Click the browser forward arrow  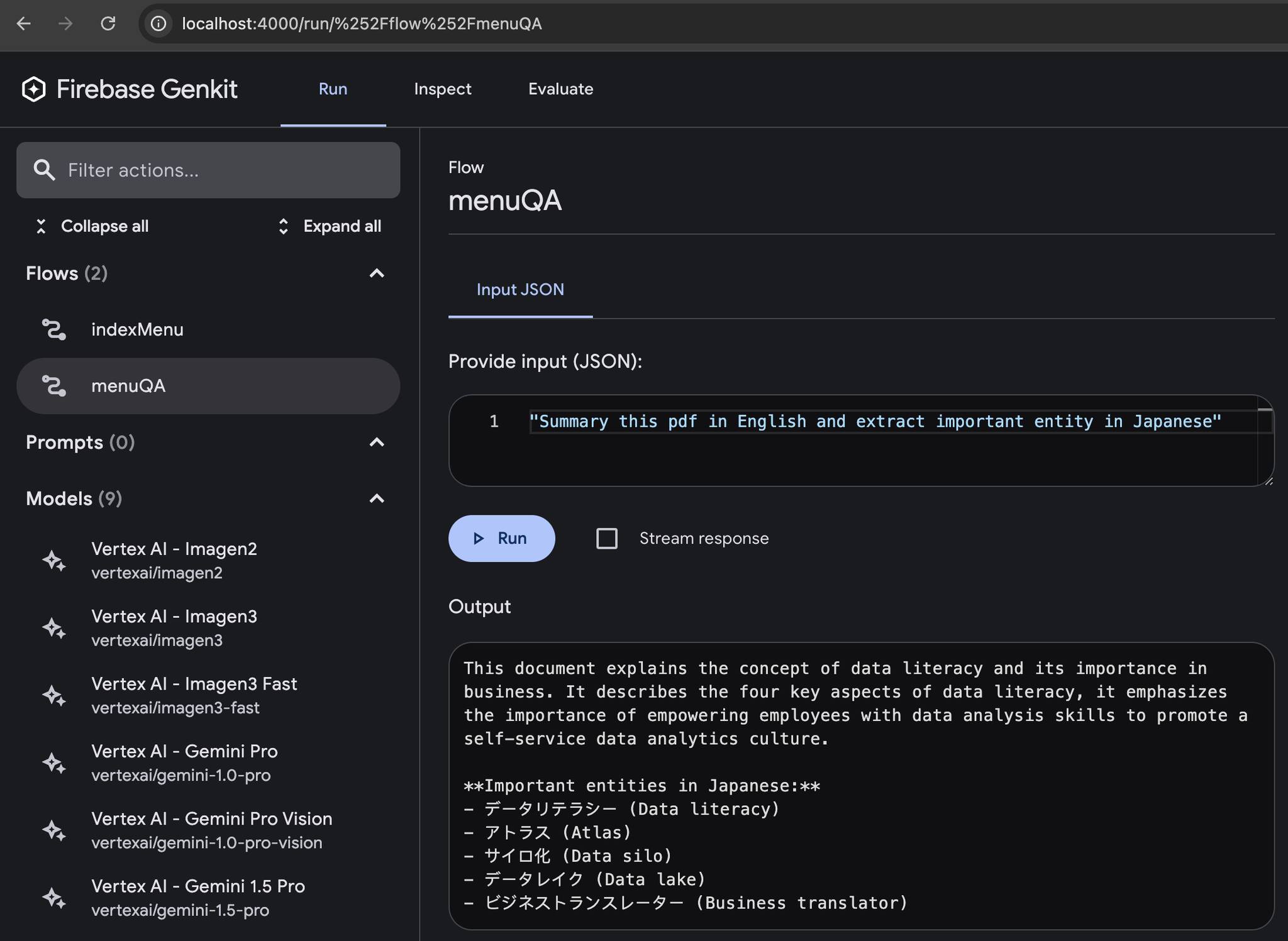pos(65,24)
